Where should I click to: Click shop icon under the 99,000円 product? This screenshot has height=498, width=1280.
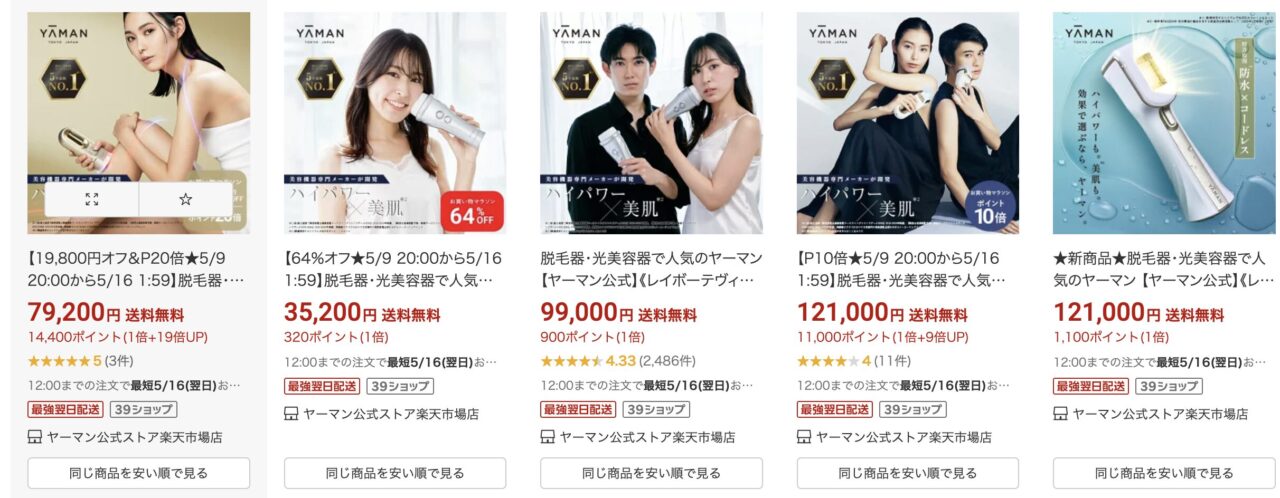548,437
